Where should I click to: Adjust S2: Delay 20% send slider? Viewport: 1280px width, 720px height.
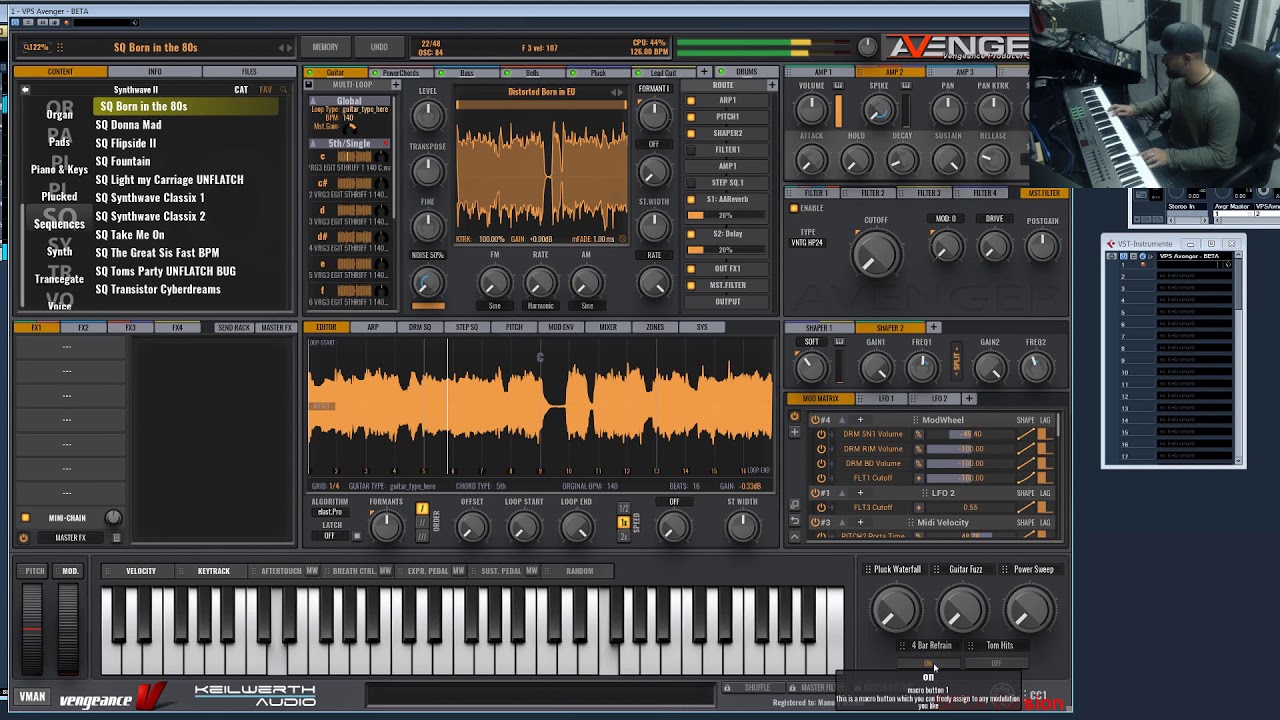pyautogui.click(x=727, y=250)
